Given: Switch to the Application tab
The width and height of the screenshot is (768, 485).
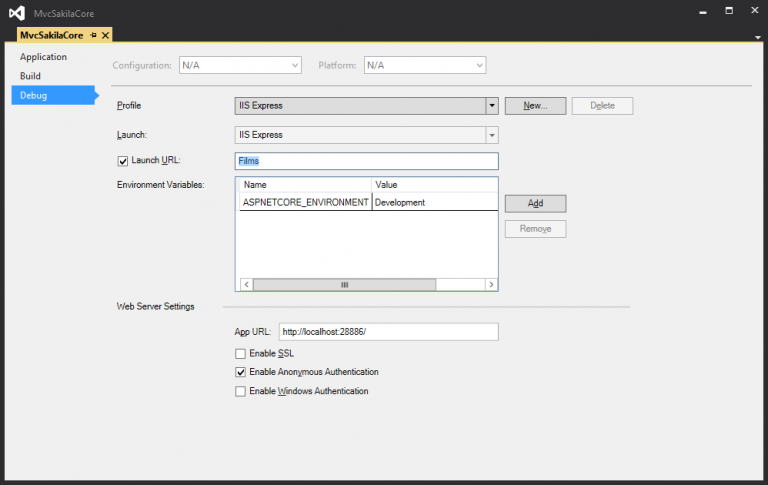Looking at the screenshot, I should [43, 57].
